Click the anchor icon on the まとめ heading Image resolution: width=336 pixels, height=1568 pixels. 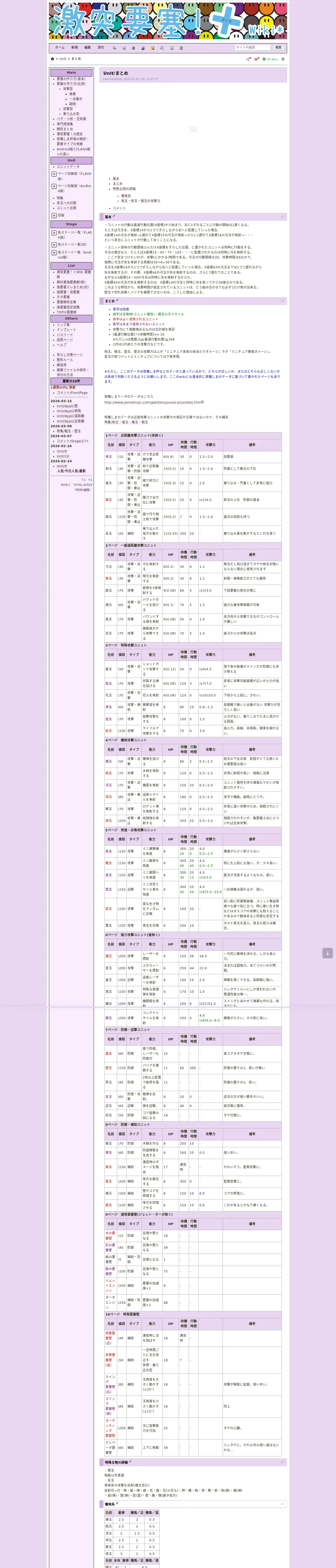tap(282, 301)
